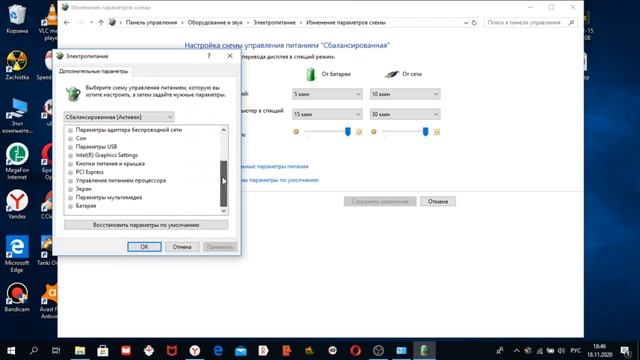
Task: Open taskbar search magnifier
Action: click(x=34, y=350)
